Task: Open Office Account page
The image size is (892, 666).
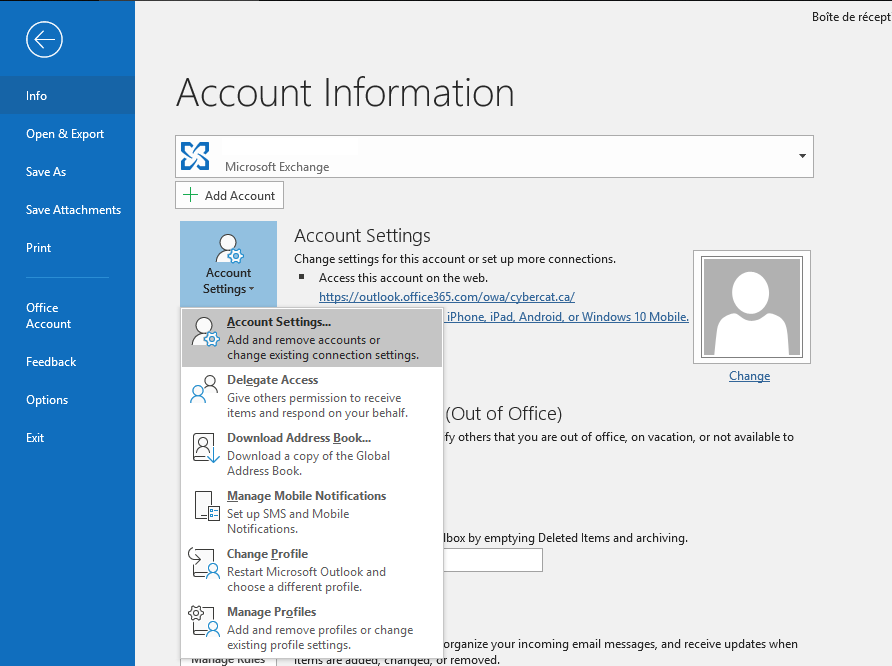Action: point(48,316)
